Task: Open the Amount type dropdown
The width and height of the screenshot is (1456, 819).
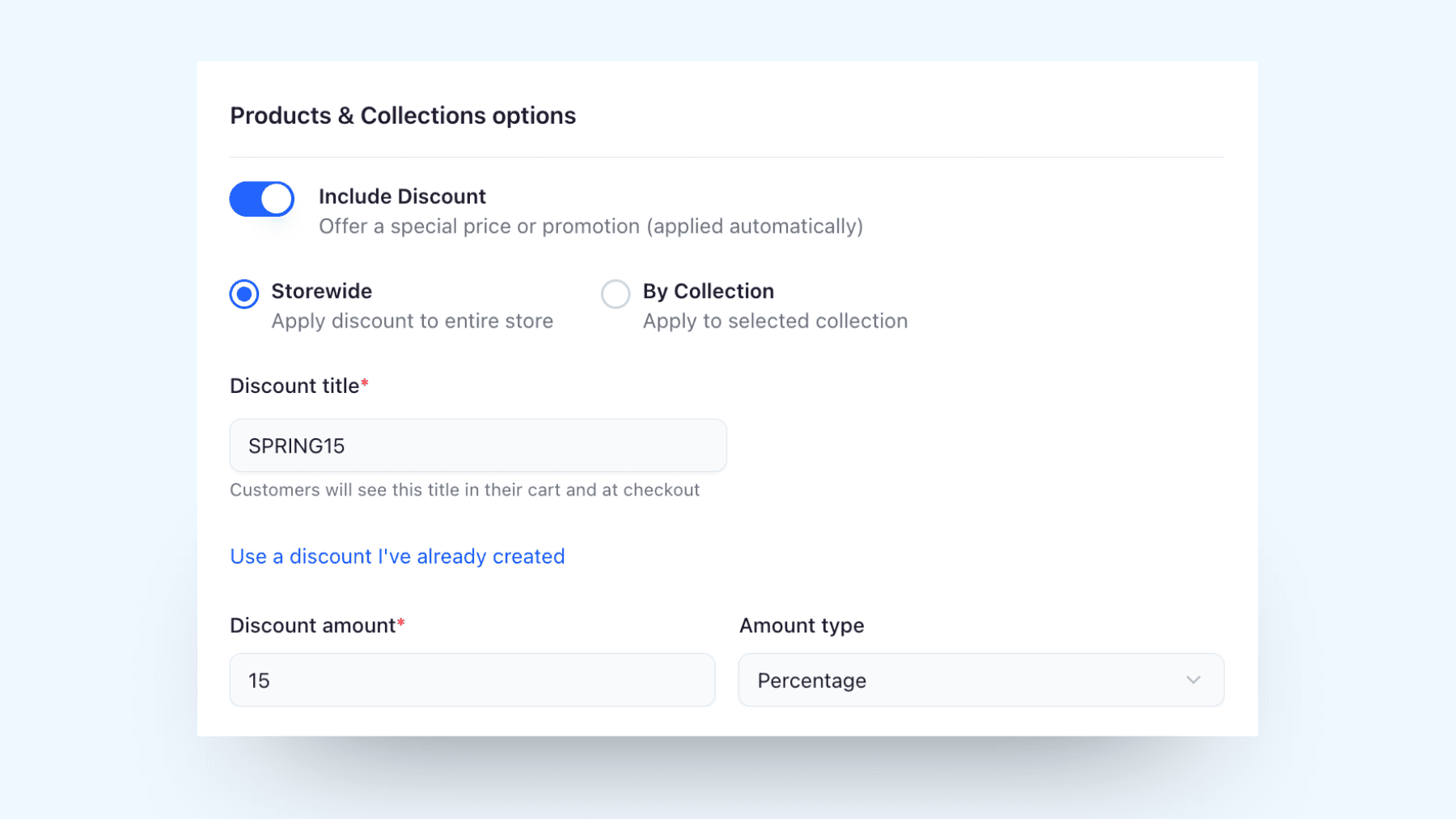Action: pos(980,680)
